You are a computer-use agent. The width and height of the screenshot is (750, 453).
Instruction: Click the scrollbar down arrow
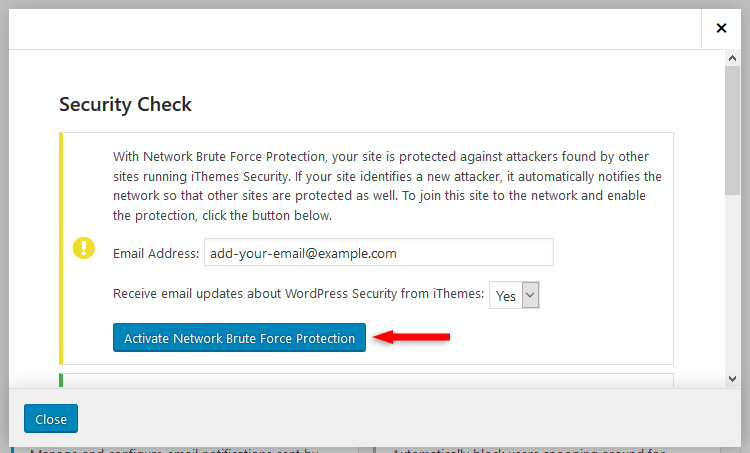coord(732,379)
